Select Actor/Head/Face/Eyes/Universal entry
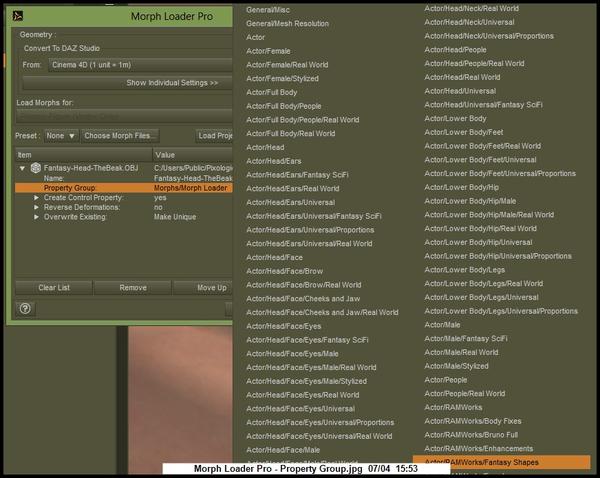 tap(300, 409)
